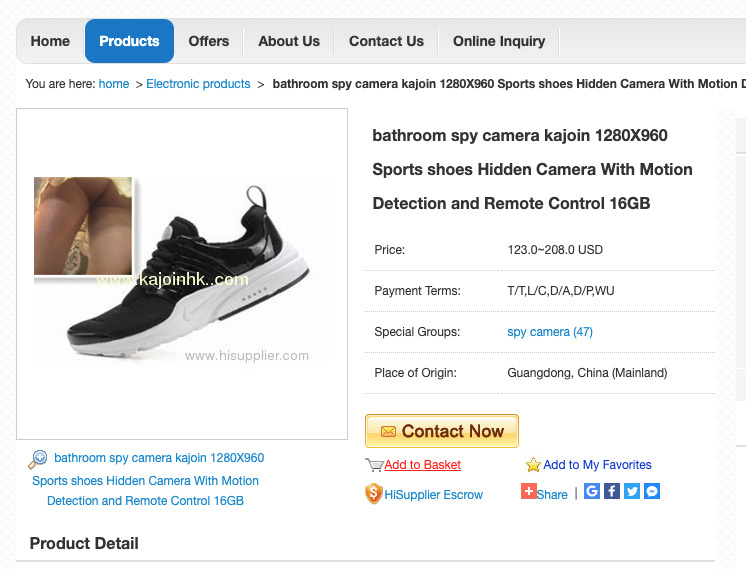Open the Home navigation tab
The width and height of the screenshot is (746, 569).
[50, 41]
